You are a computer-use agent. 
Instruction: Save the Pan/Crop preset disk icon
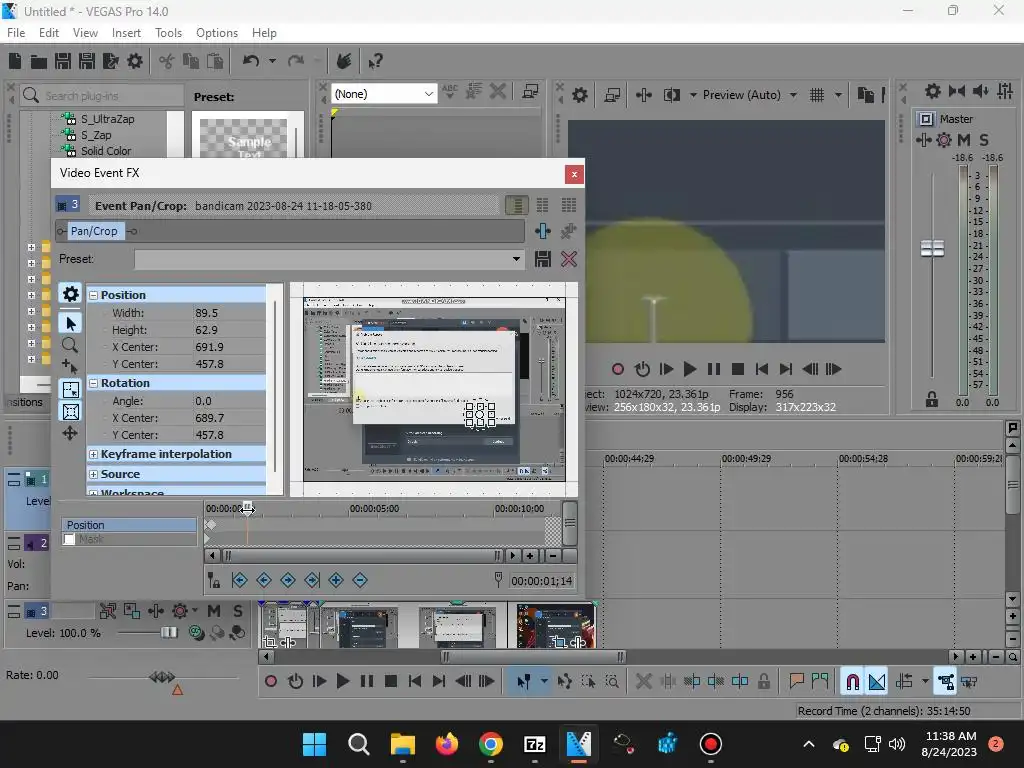point(543,259)
